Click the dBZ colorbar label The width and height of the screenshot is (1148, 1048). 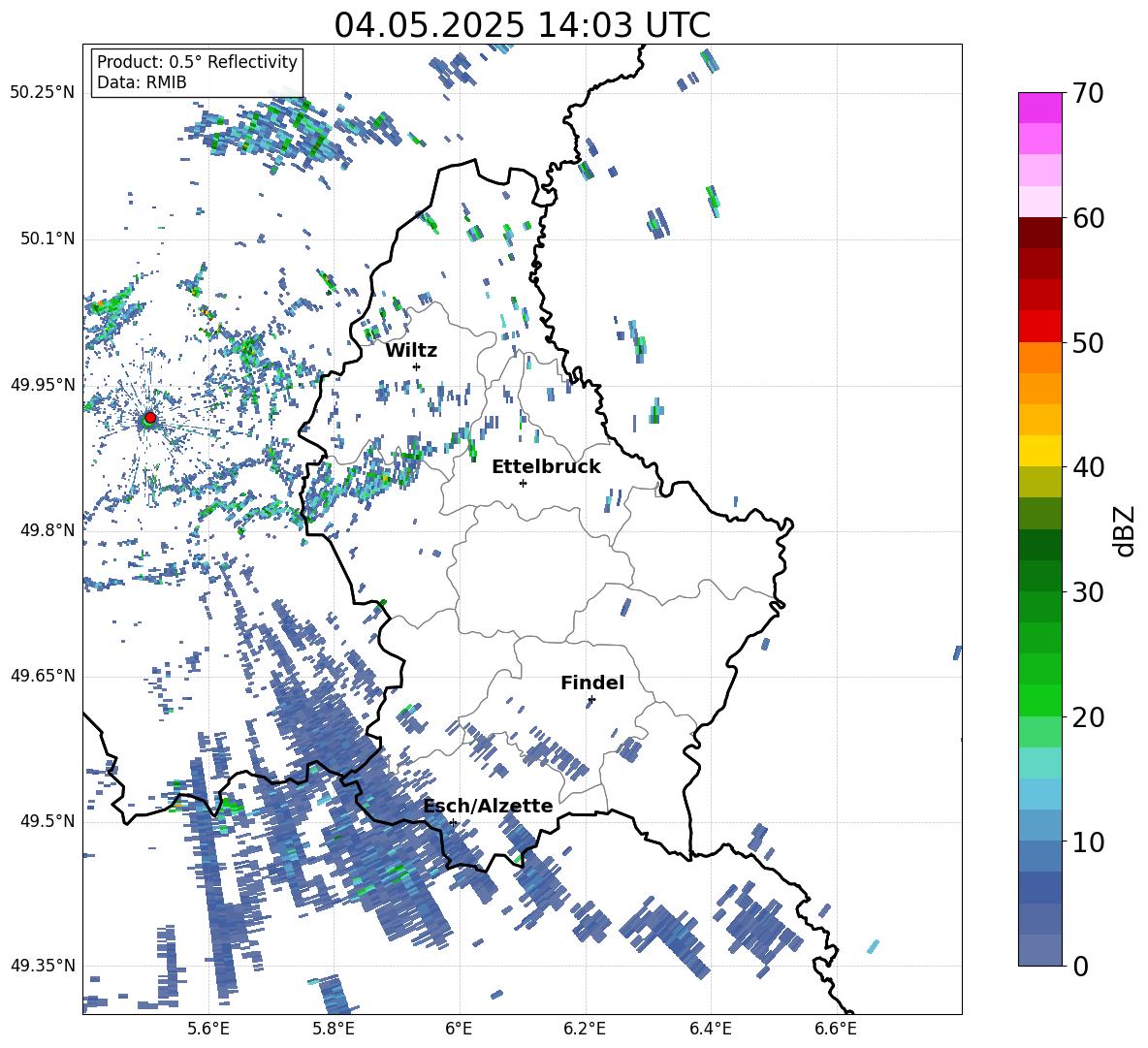[1126, 530]
